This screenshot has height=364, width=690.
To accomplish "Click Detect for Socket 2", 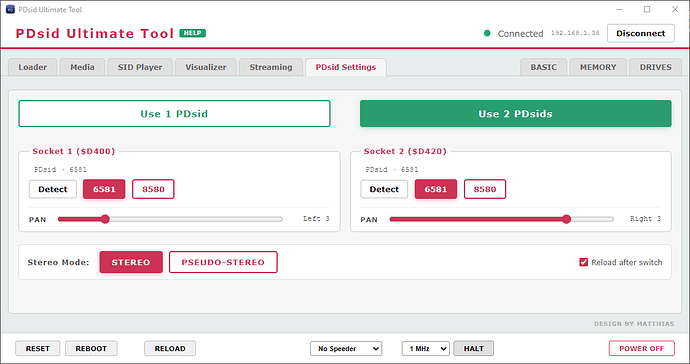I will 384,189.
